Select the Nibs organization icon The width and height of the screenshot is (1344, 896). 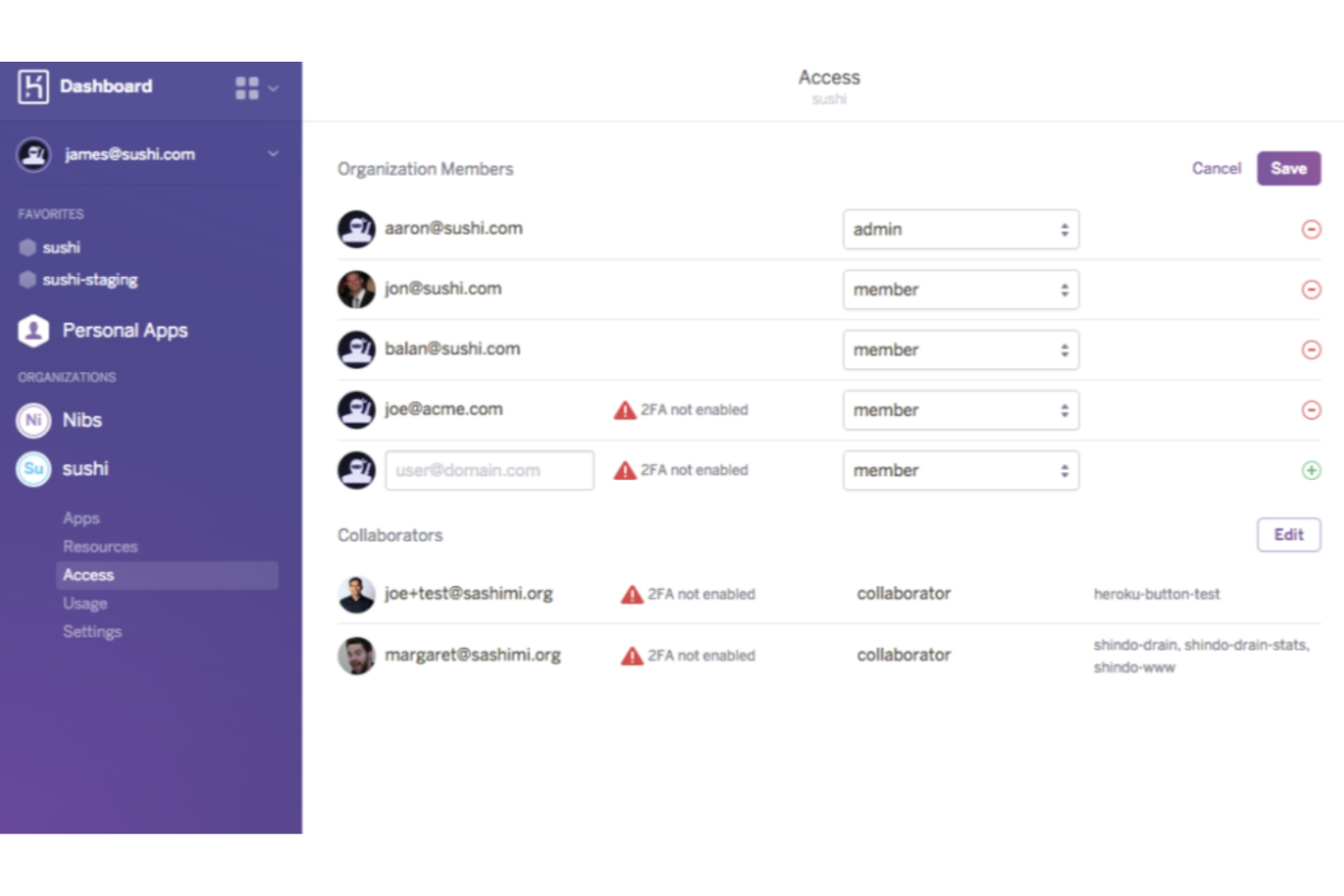(x=33, y=420)
